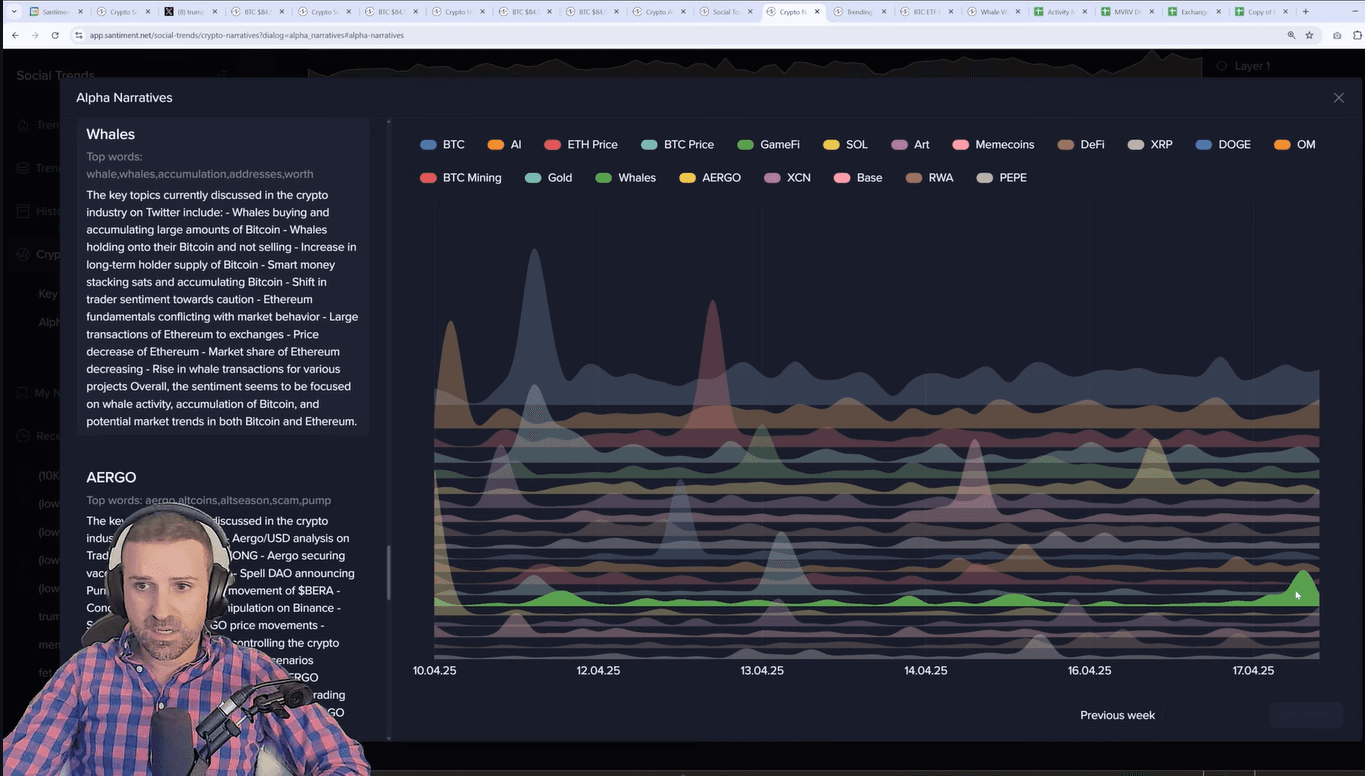Click the Whales narrative heading
This screenshot has width=1365, height=776.
point(110,134)
